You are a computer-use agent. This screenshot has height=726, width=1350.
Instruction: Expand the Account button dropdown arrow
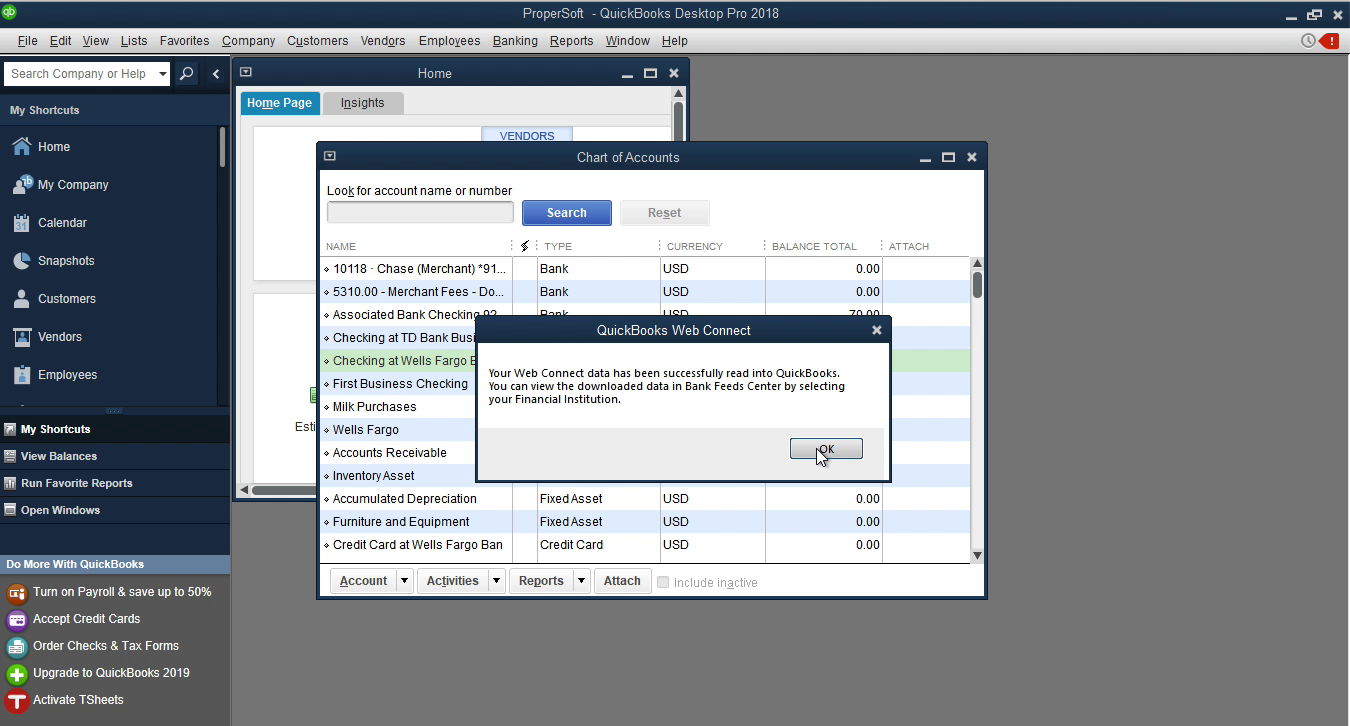404,581
